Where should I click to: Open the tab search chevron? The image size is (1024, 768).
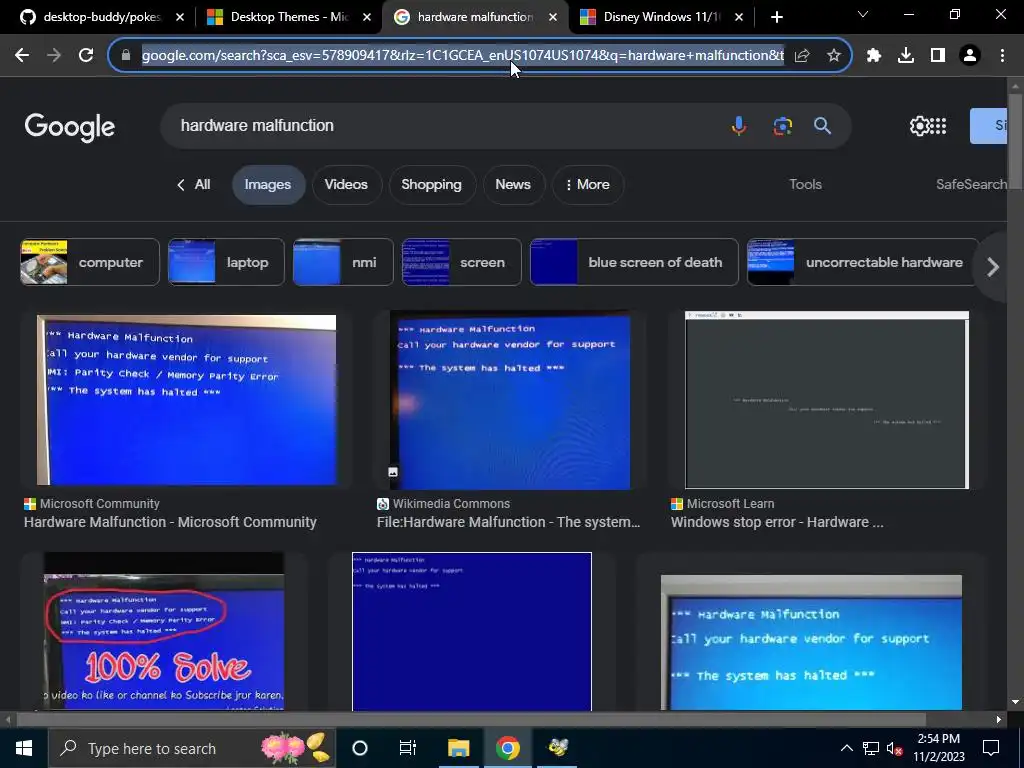click(x=863, y=14)
